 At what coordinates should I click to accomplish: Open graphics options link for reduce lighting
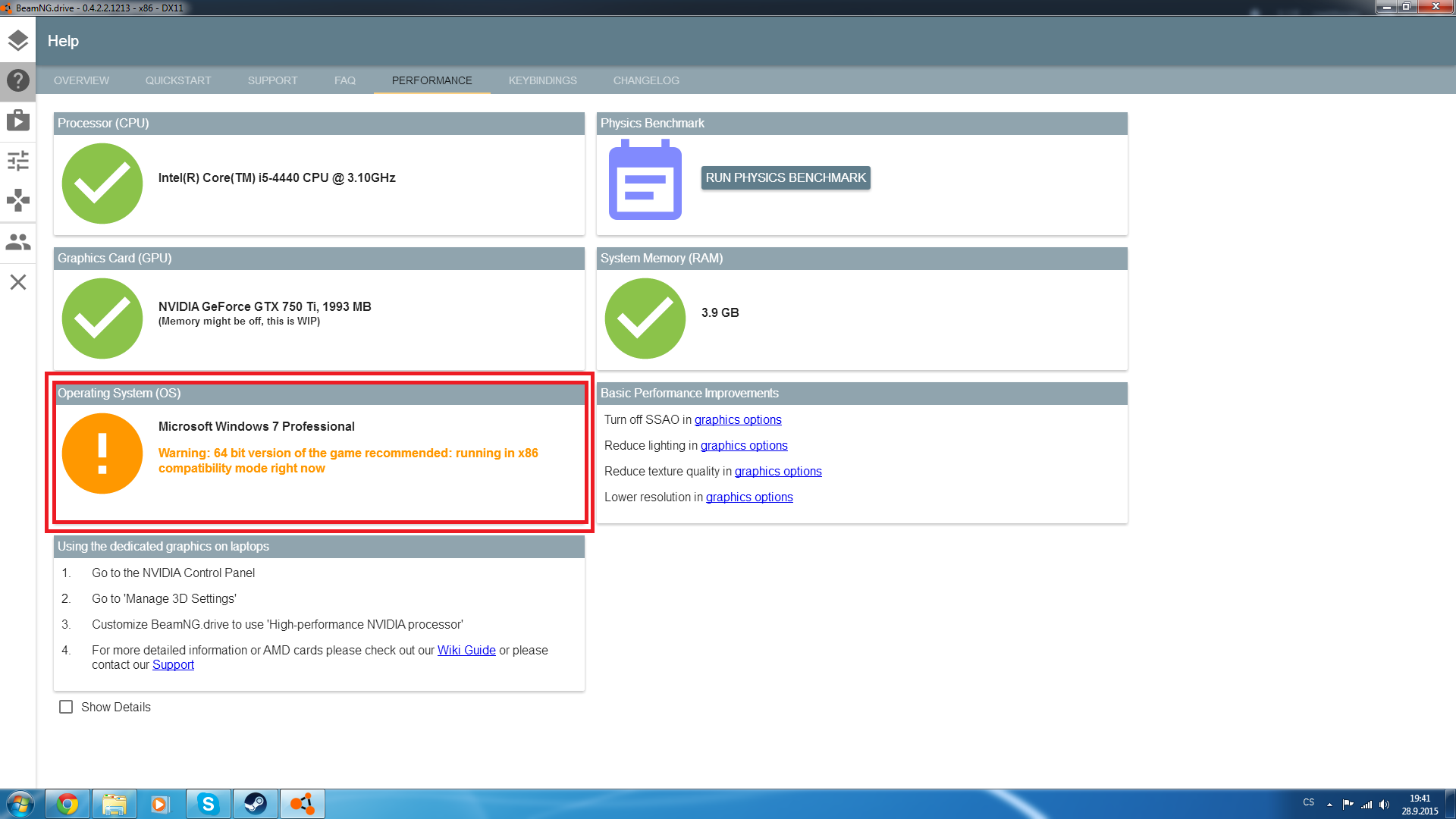pyautogui.click(x=744, y=445)
